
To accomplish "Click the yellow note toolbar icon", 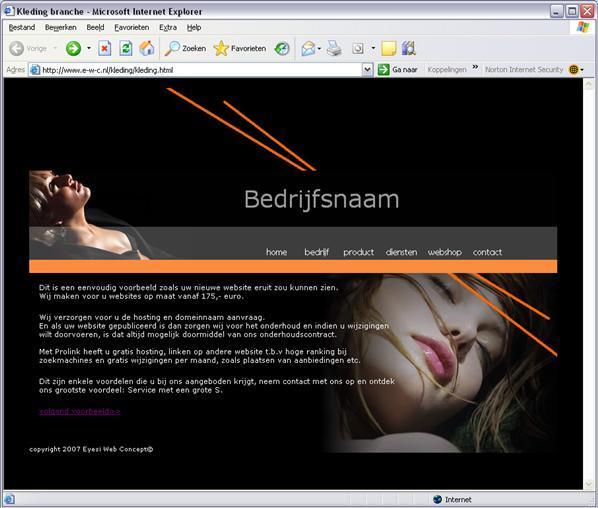I will [x=389, y=48].
